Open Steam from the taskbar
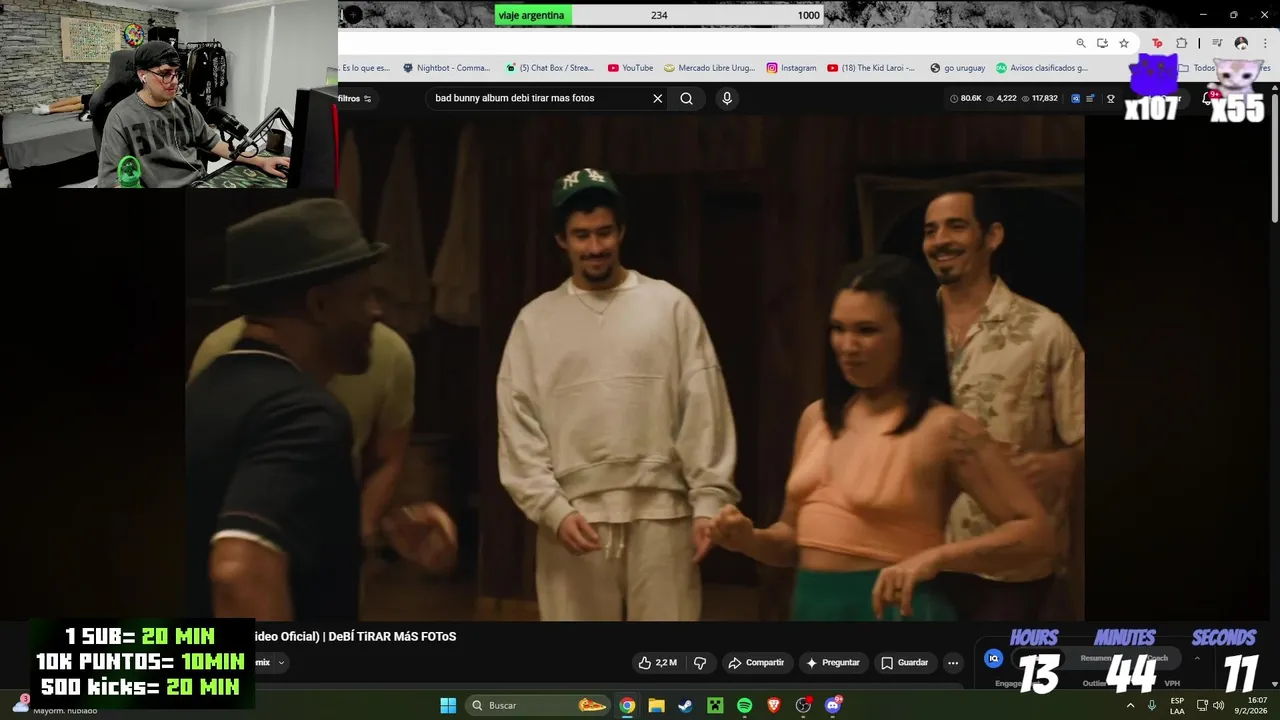The image size is (1280, 720). [x=685, y=705]
